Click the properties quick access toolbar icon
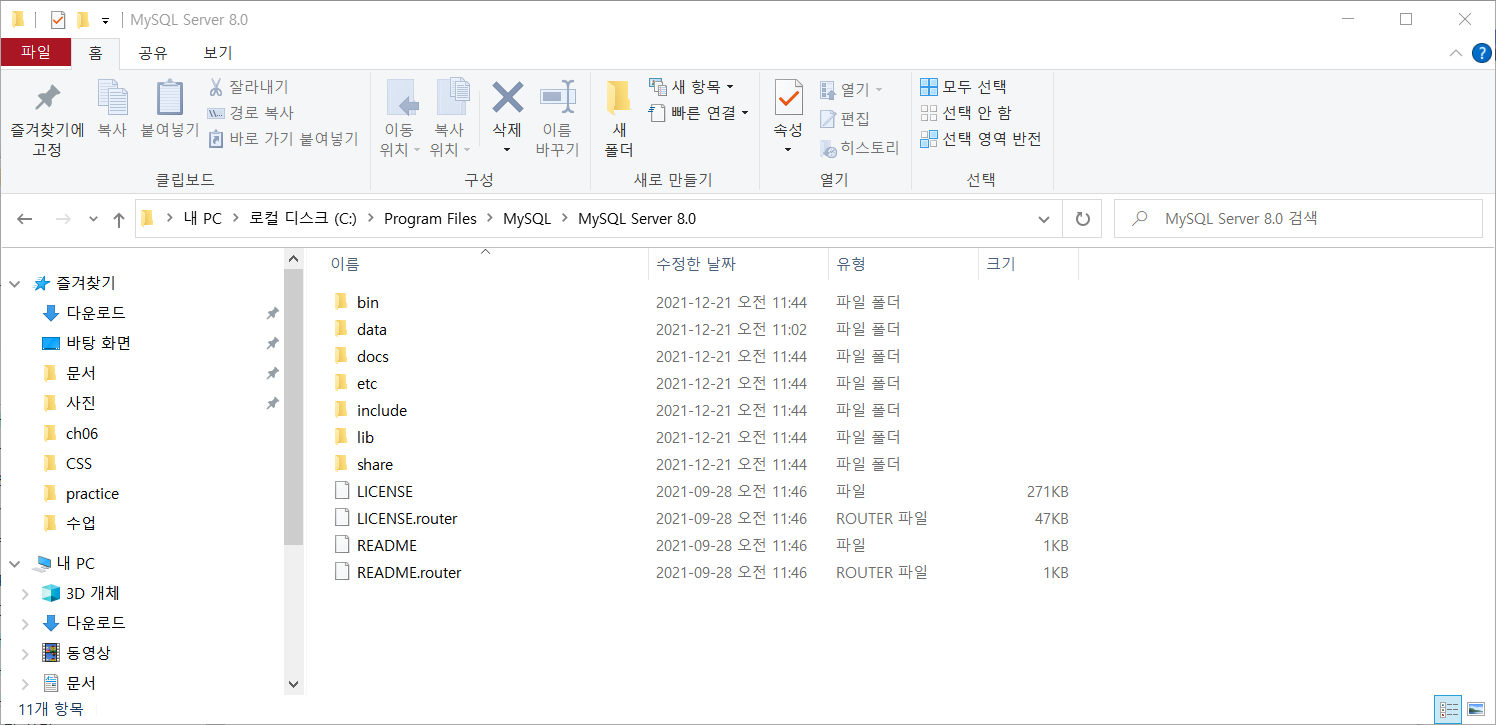This screenshot has height=725, width=1496. coord(57,20)
